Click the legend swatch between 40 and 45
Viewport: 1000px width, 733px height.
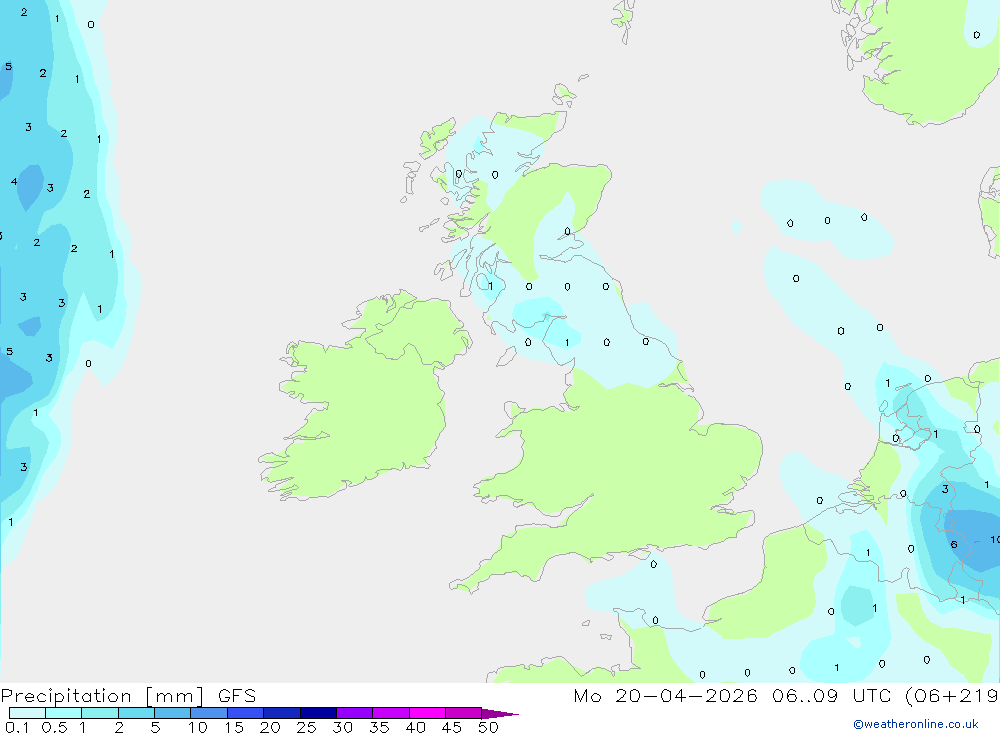[x=427, y=713]
